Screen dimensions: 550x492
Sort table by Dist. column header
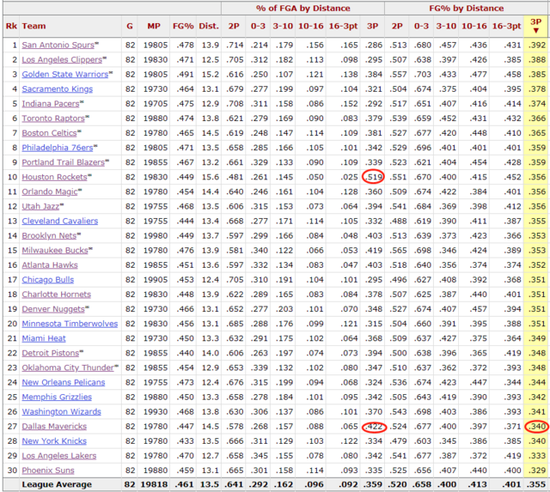pos(209,26)
